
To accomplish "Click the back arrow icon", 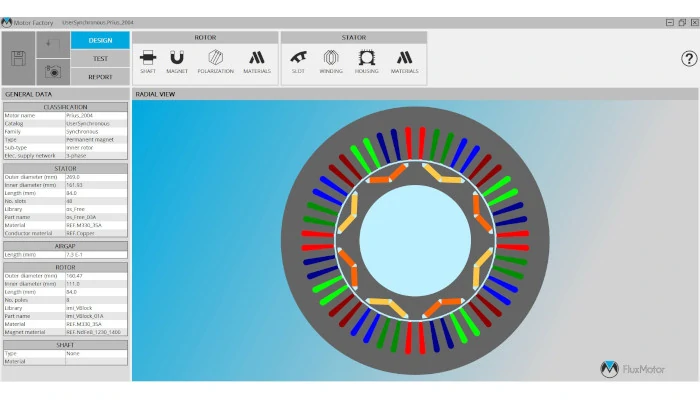I will pyautogui.click(x=53, y=44).
